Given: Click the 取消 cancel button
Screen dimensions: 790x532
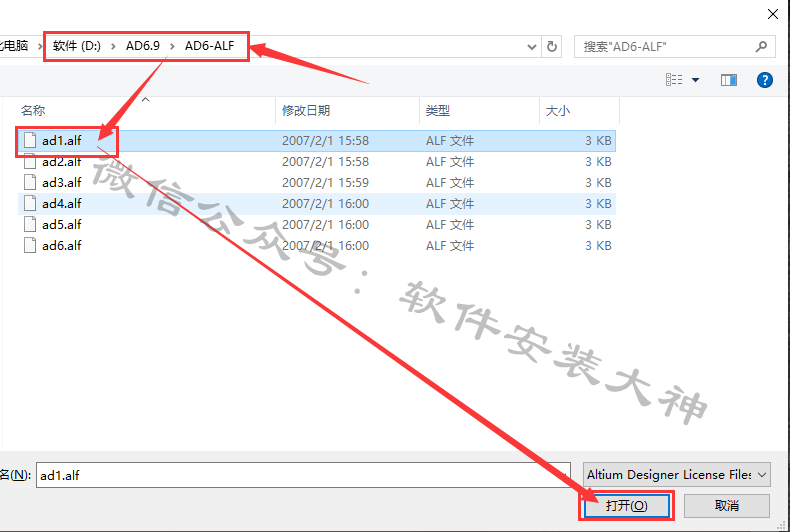Looking at the screenshot, I should coord(727,505).
